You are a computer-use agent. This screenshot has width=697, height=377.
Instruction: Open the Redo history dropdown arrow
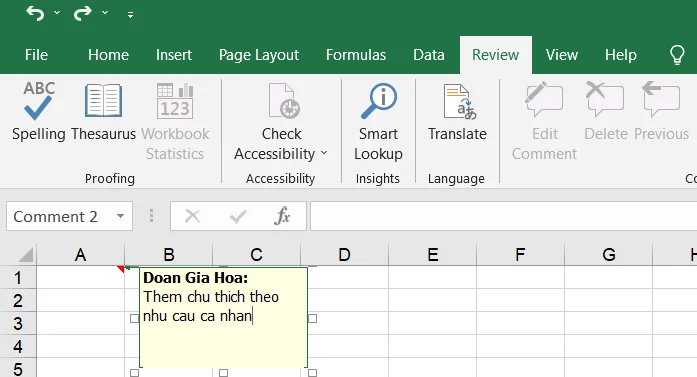pyautogui.click(x=105, y=13)
